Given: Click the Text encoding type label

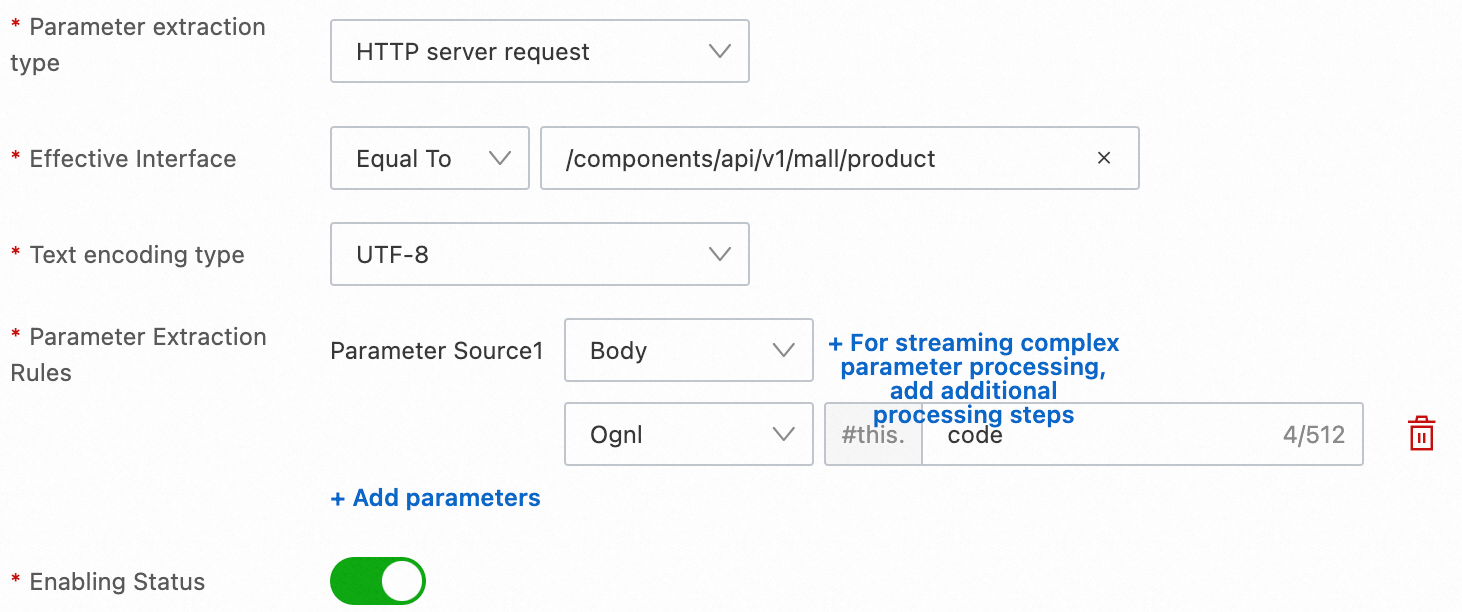Looking at the screenshot, I should pos(136,254).
